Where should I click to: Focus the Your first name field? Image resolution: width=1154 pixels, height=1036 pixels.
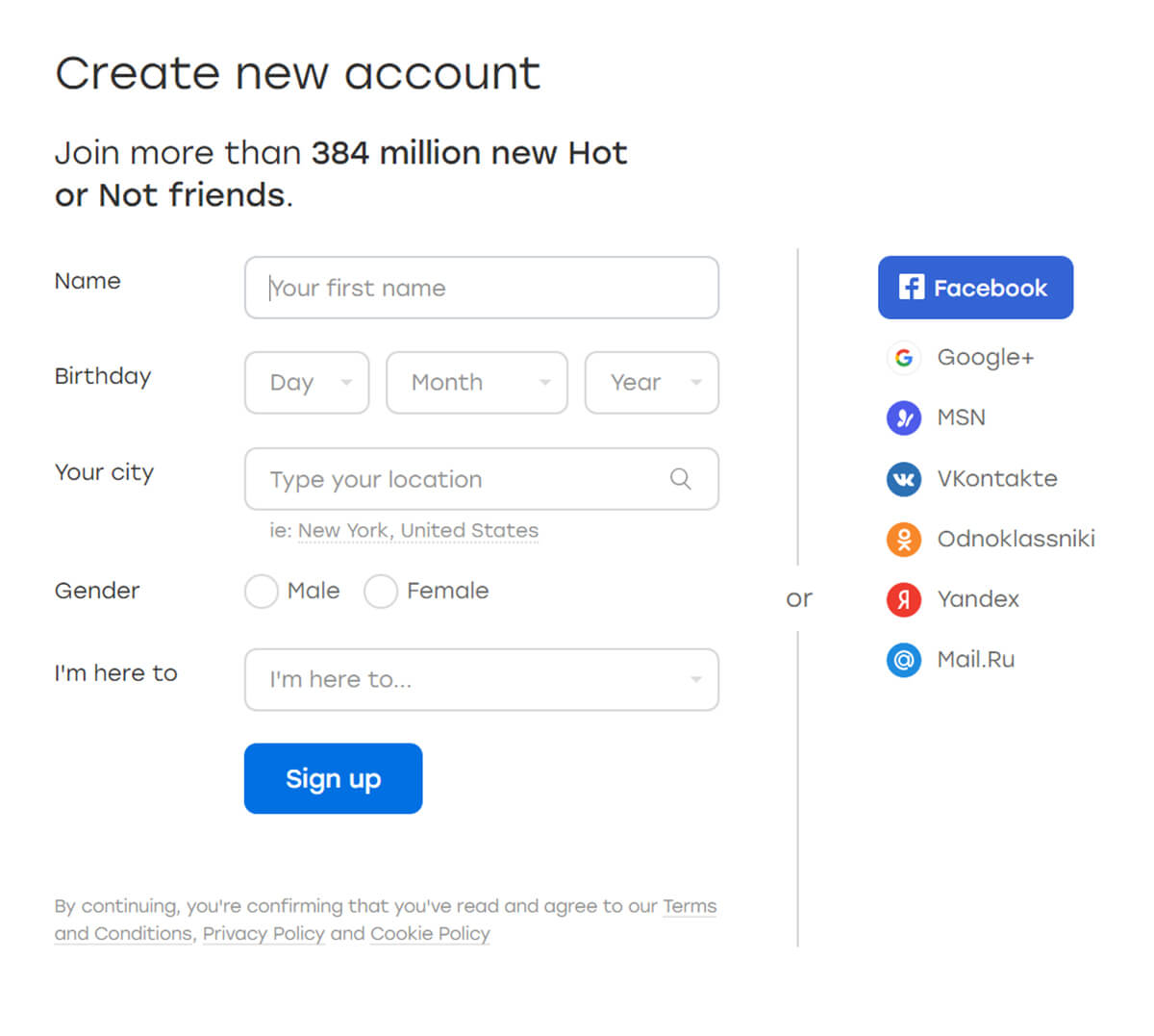(482, 288)
